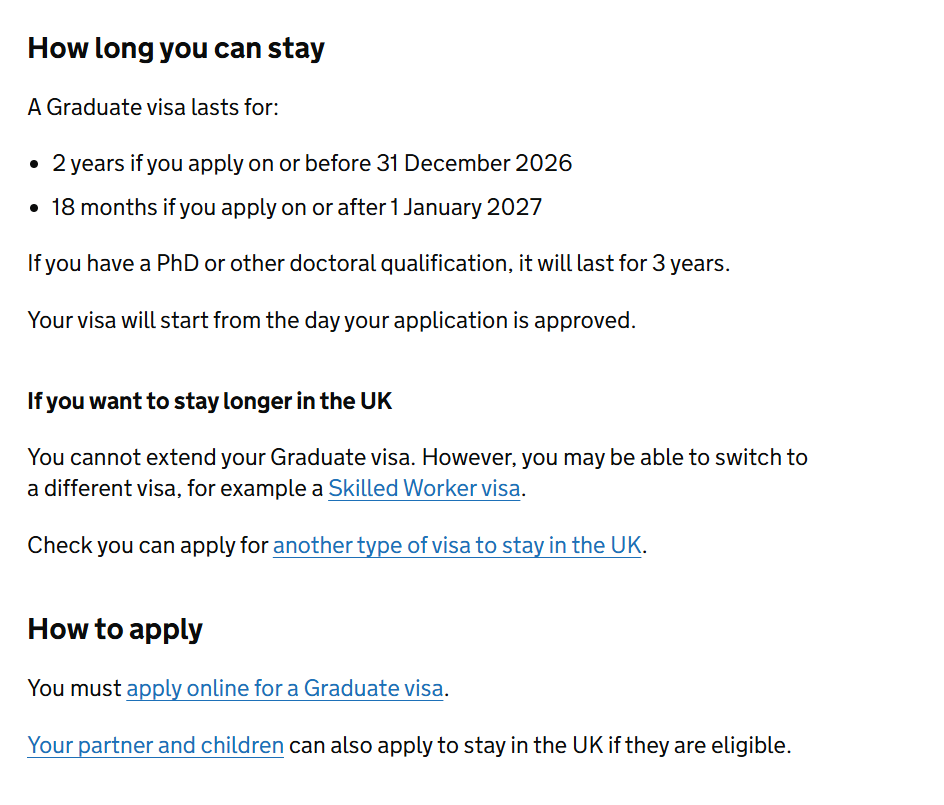Click the bullet dot before '2 years'

point(34,164)
